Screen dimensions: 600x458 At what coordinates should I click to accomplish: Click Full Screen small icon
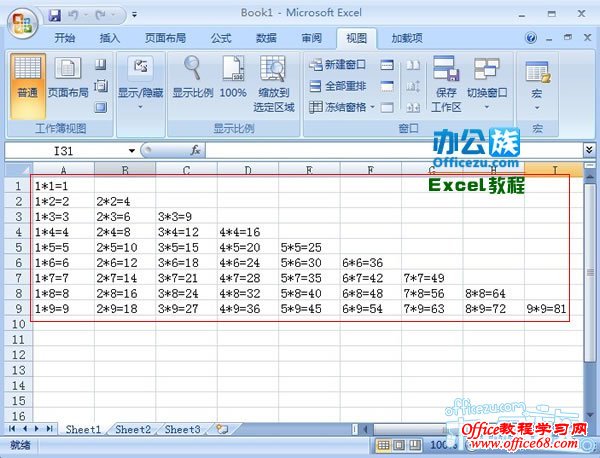(x=101, y=108)
